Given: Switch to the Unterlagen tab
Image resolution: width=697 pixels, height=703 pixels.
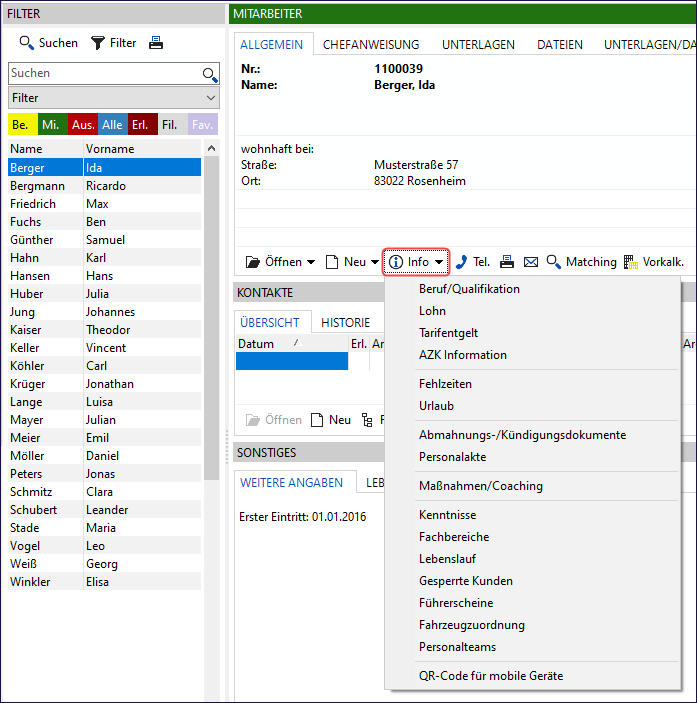Looking at the screenshot, I should point(478,45).
